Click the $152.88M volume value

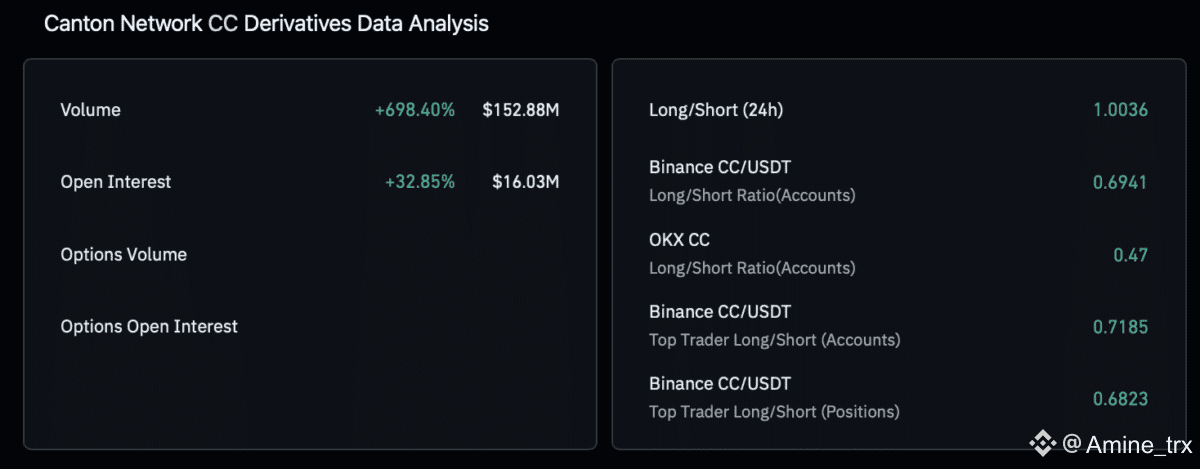tap(520, 110)
